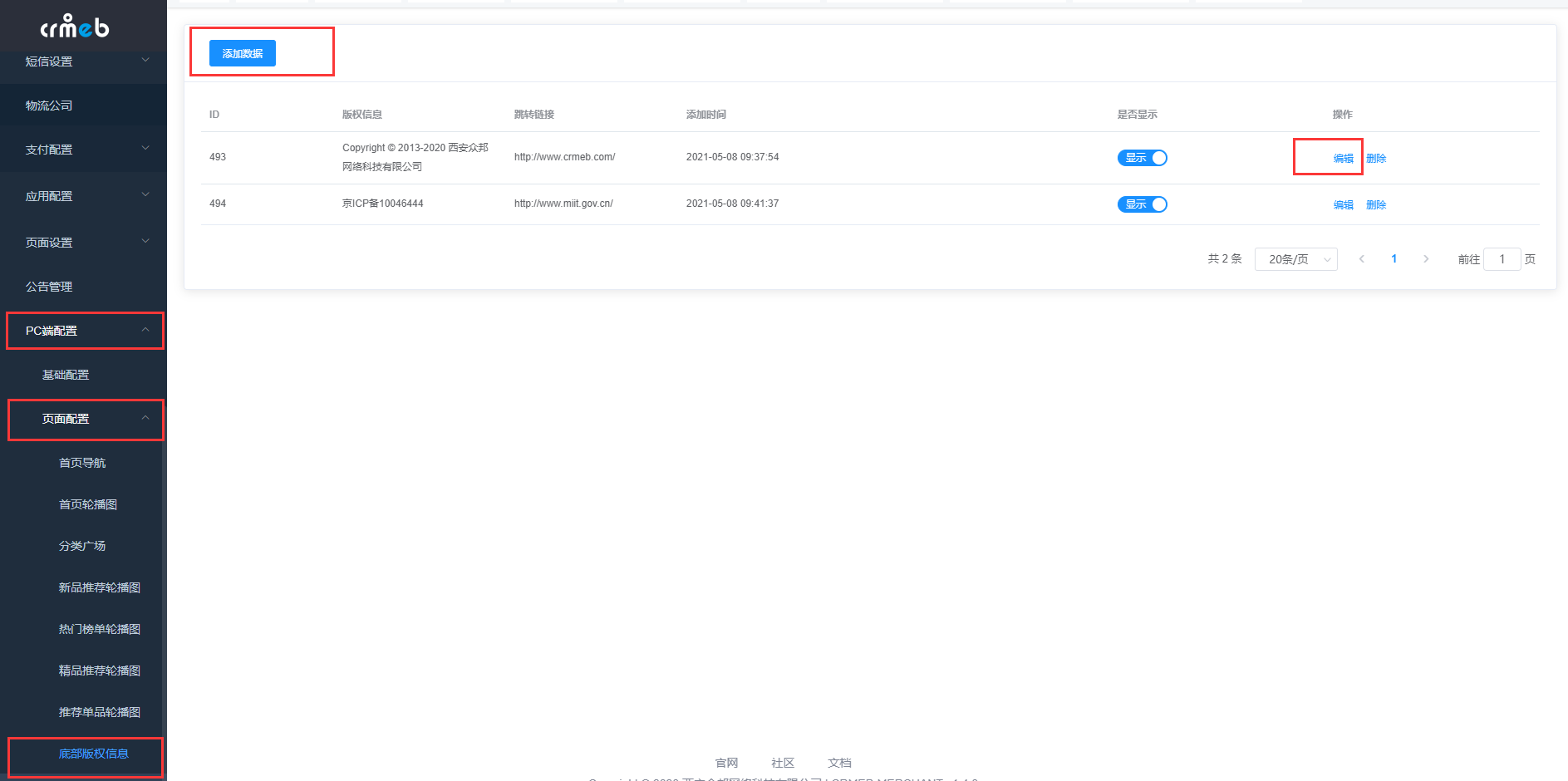1568x781 pixels.
Task: Open the 官网 footer link
Action: pos(726,763)
